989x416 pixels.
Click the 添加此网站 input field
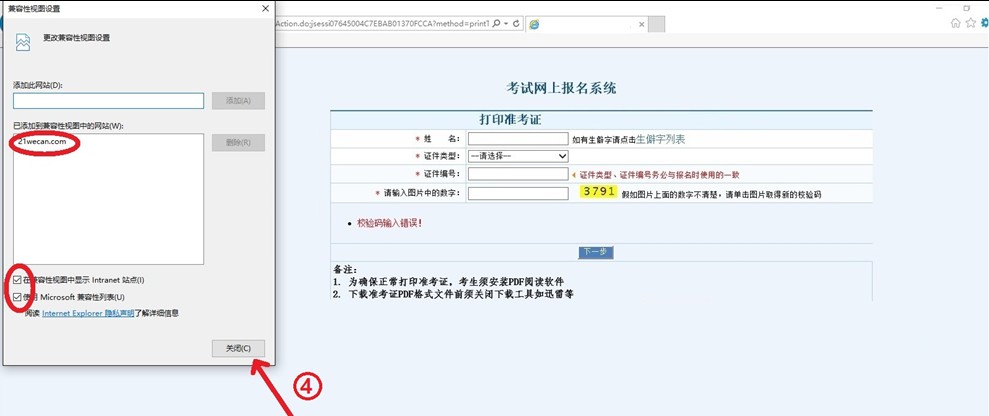109,100
